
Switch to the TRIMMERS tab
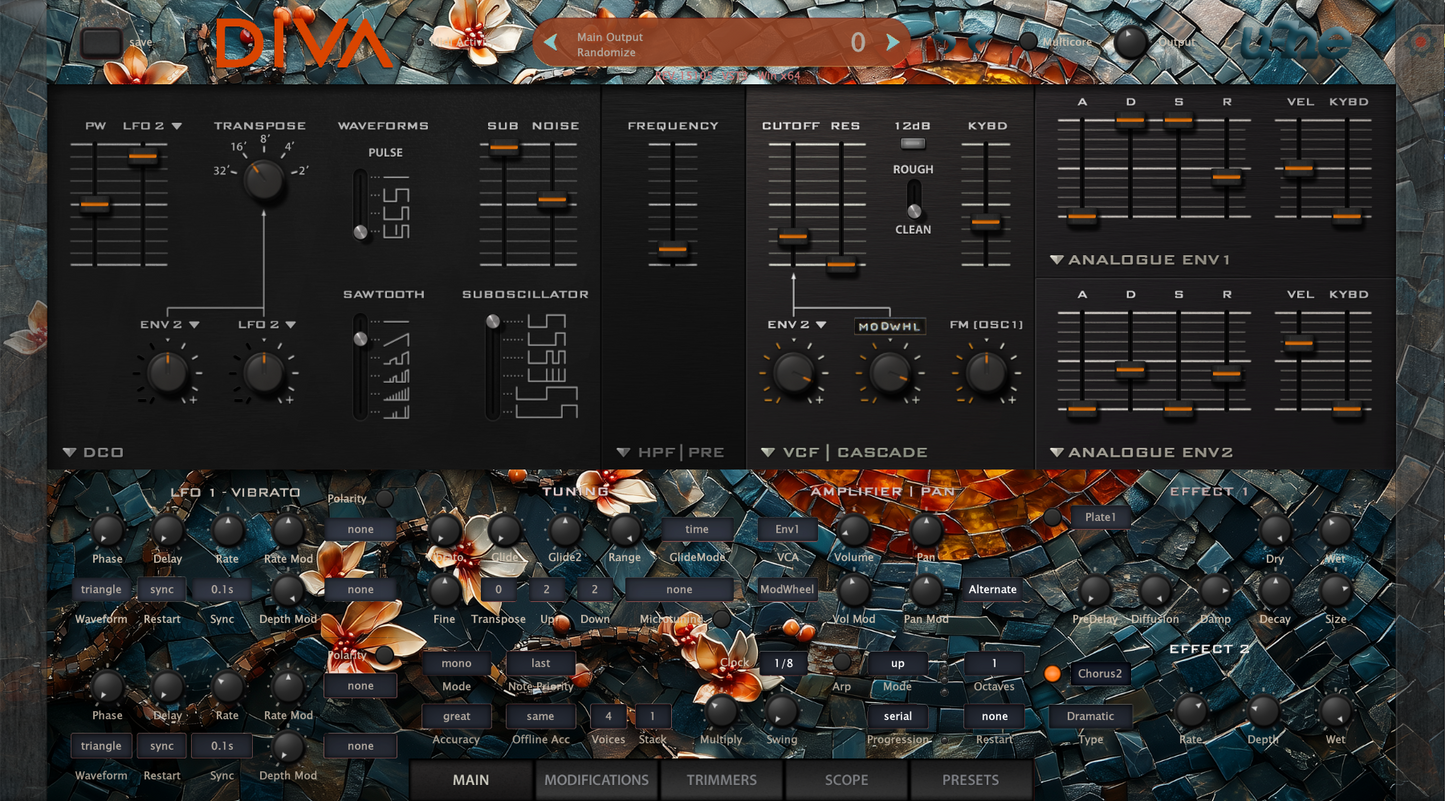click(x=722, y=780)
